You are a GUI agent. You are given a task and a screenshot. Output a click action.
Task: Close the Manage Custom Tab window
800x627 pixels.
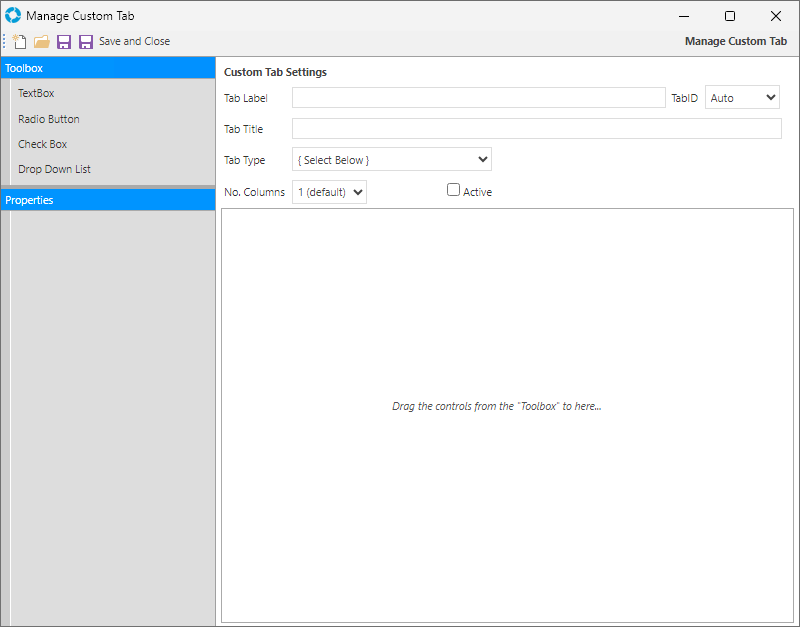776,16
